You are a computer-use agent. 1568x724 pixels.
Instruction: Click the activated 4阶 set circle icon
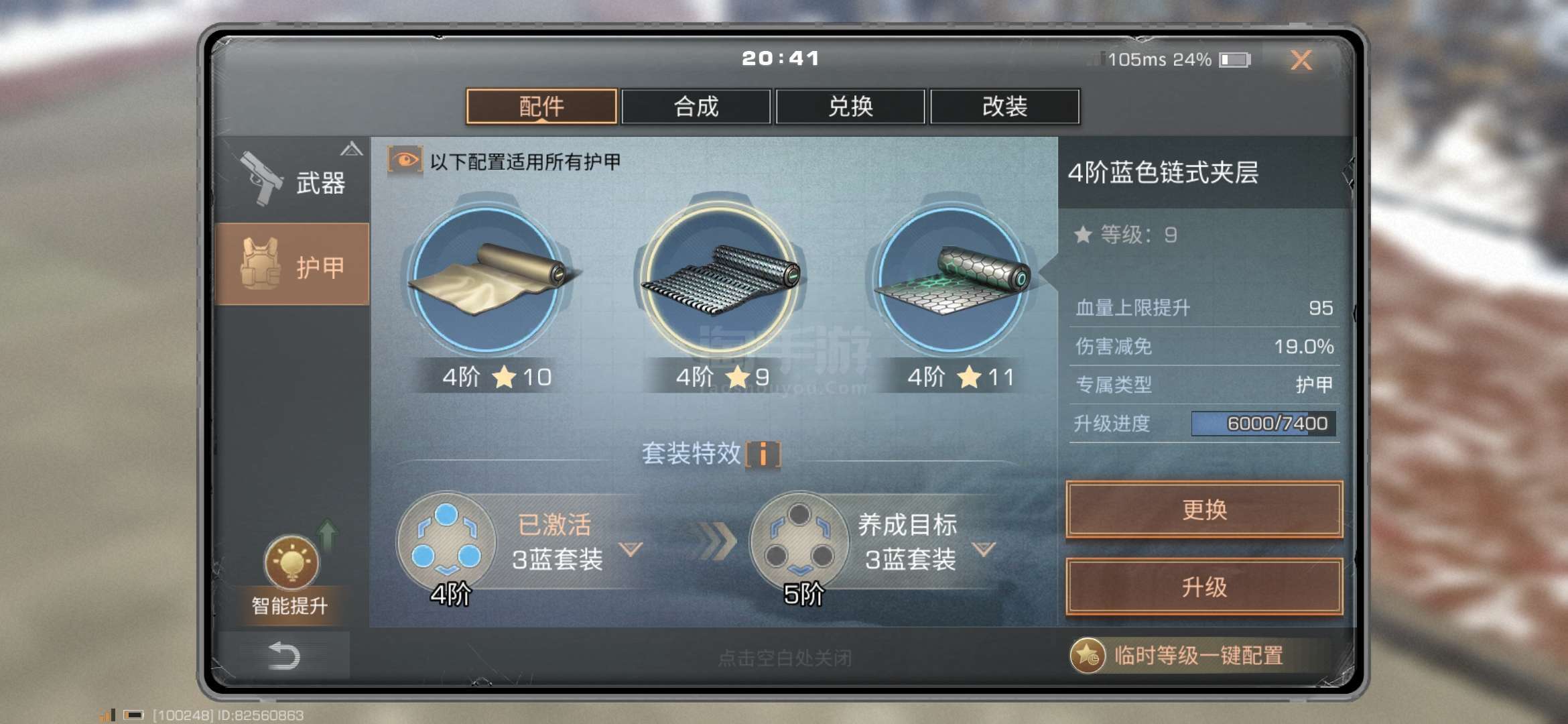446,542
